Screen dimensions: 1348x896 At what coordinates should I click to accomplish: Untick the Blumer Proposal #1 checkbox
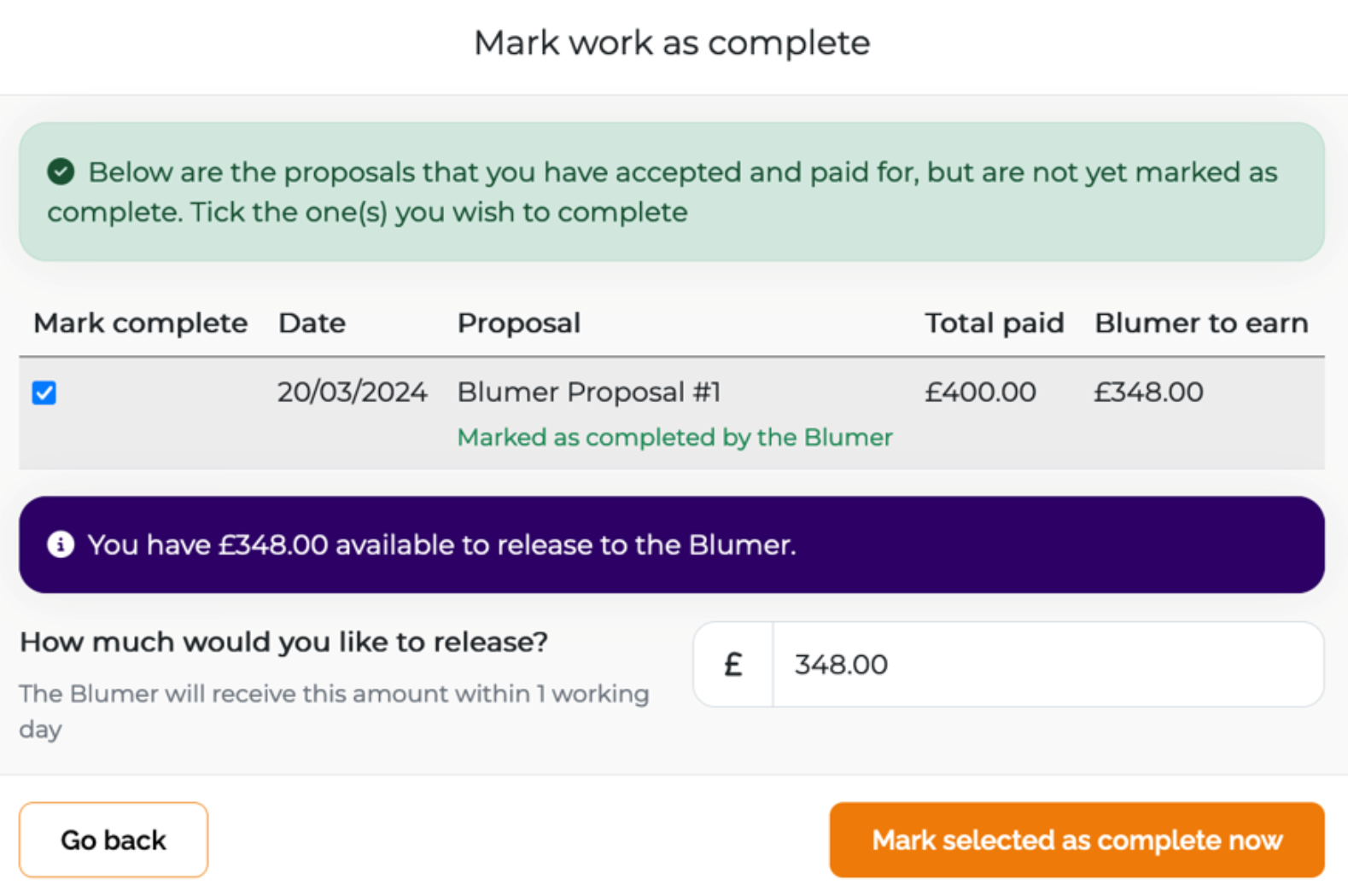tap(44, 393)
